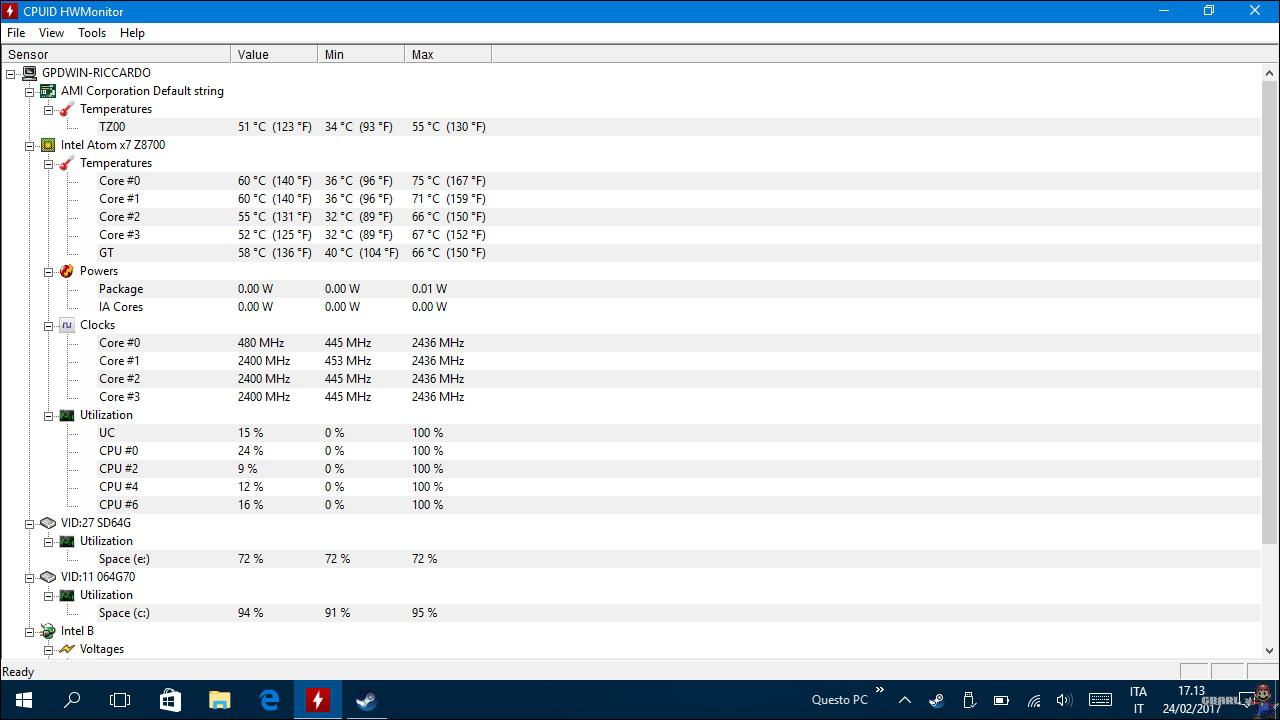1280x720 pixels.
Task: Click the utilization icon under VID:11 064G70
Action: tap(66, 595)
